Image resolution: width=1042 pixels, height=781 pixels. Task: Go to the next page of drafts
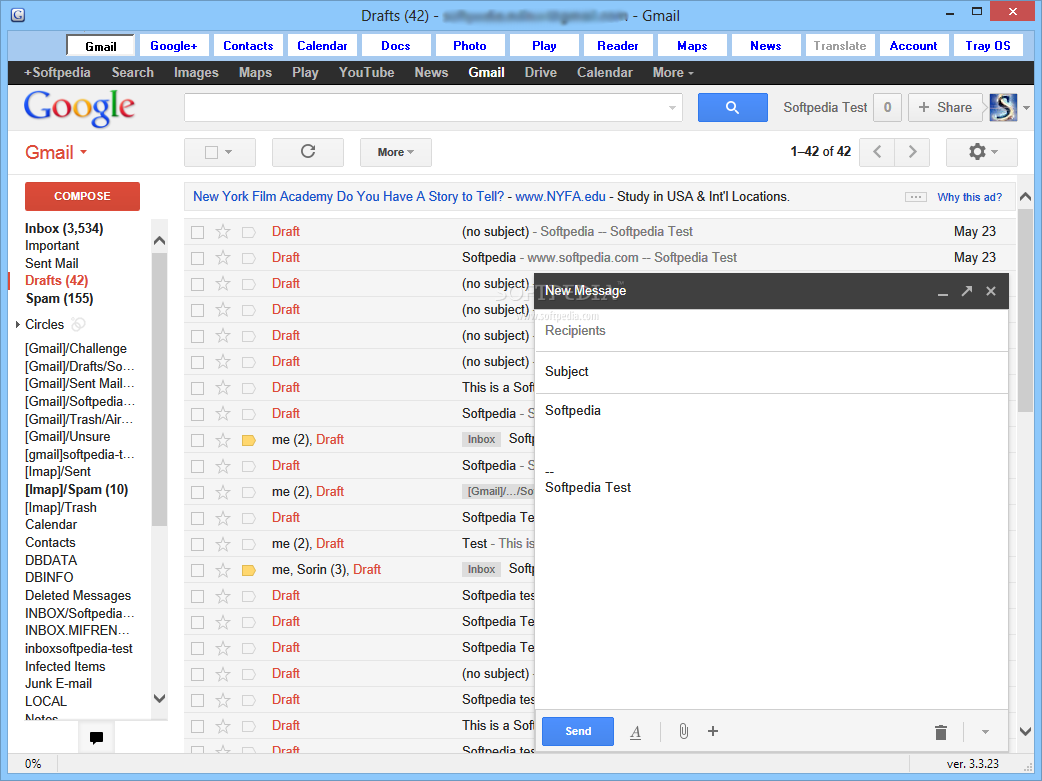[912, 152]
